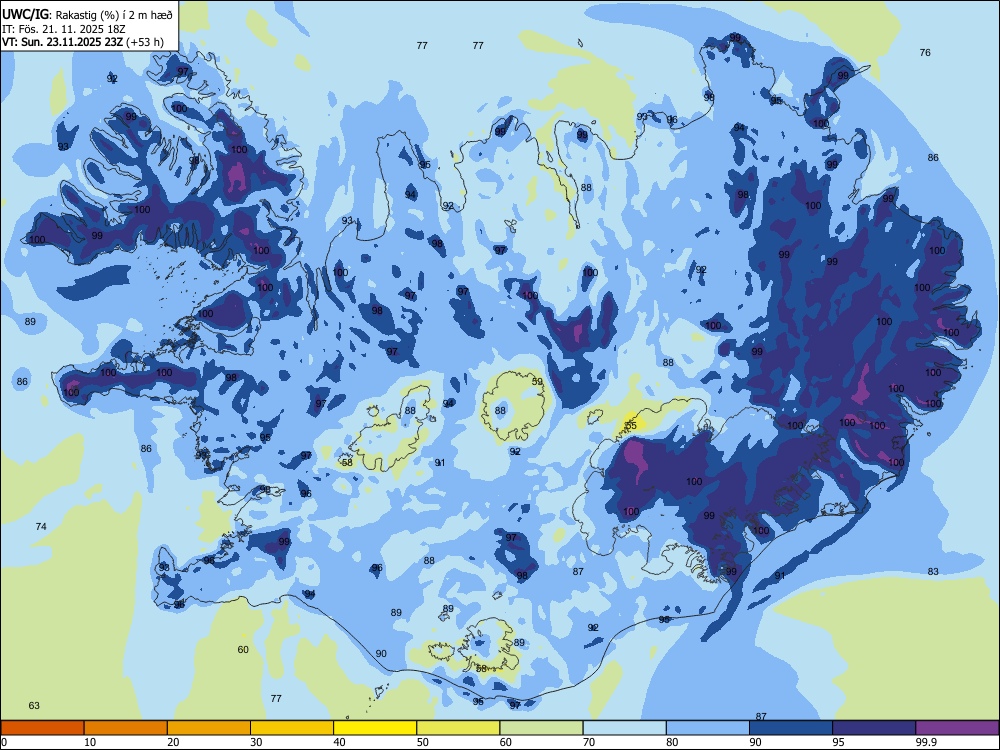
Task: Click the '83' humidity value on the map
Action: pyautogui.click(x=933, y=571)
